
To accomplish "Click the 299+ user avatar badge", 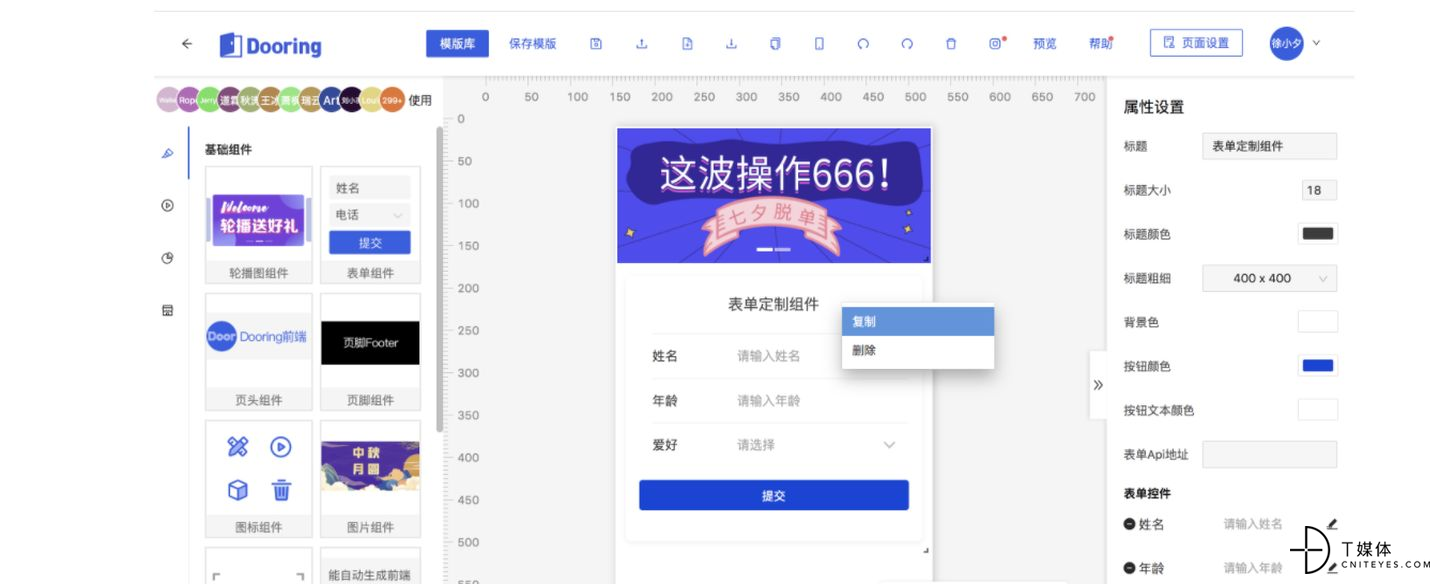I will [392, 100].
